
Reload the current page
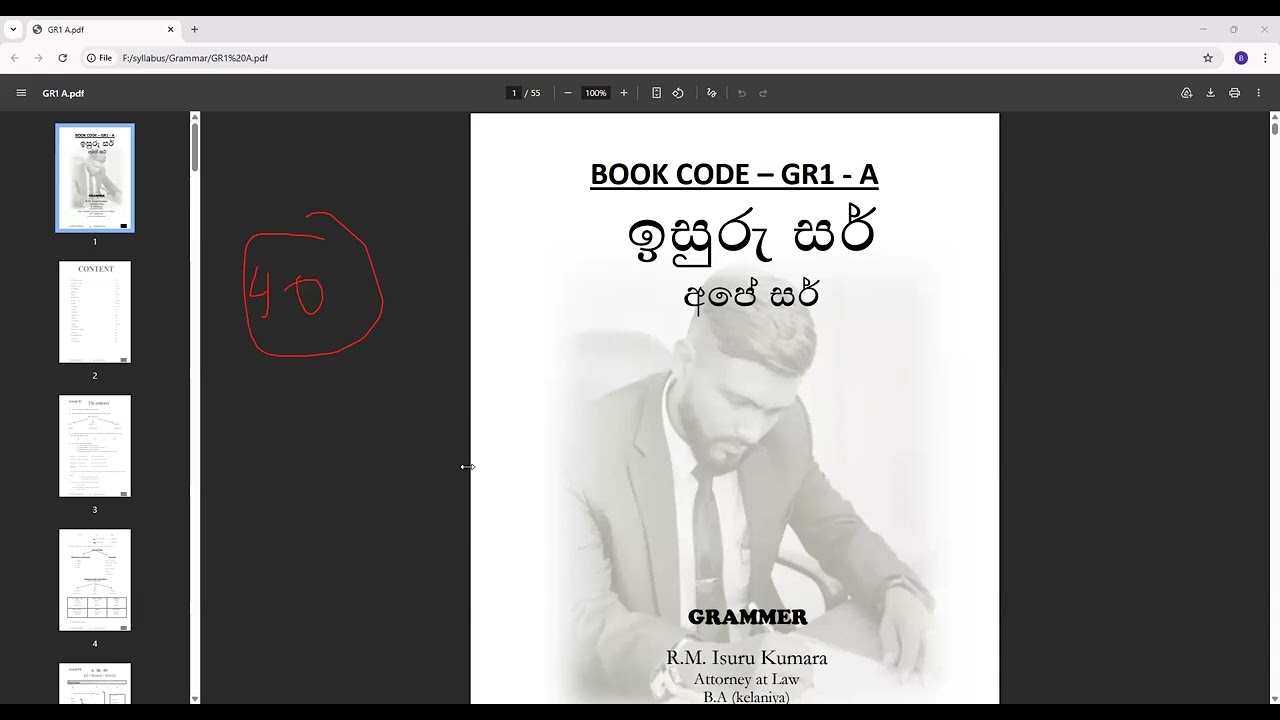pyautogui.click(x=63, y=58)
